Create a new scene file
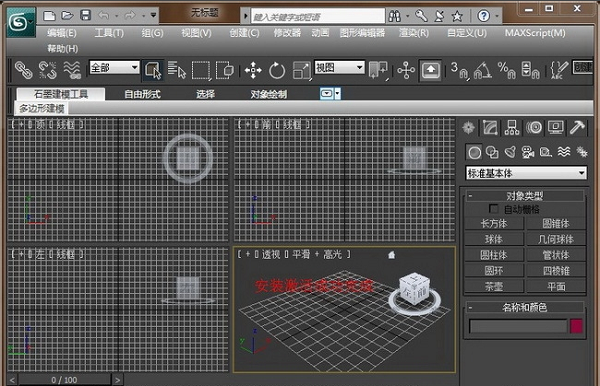 (x=49, y=15)
